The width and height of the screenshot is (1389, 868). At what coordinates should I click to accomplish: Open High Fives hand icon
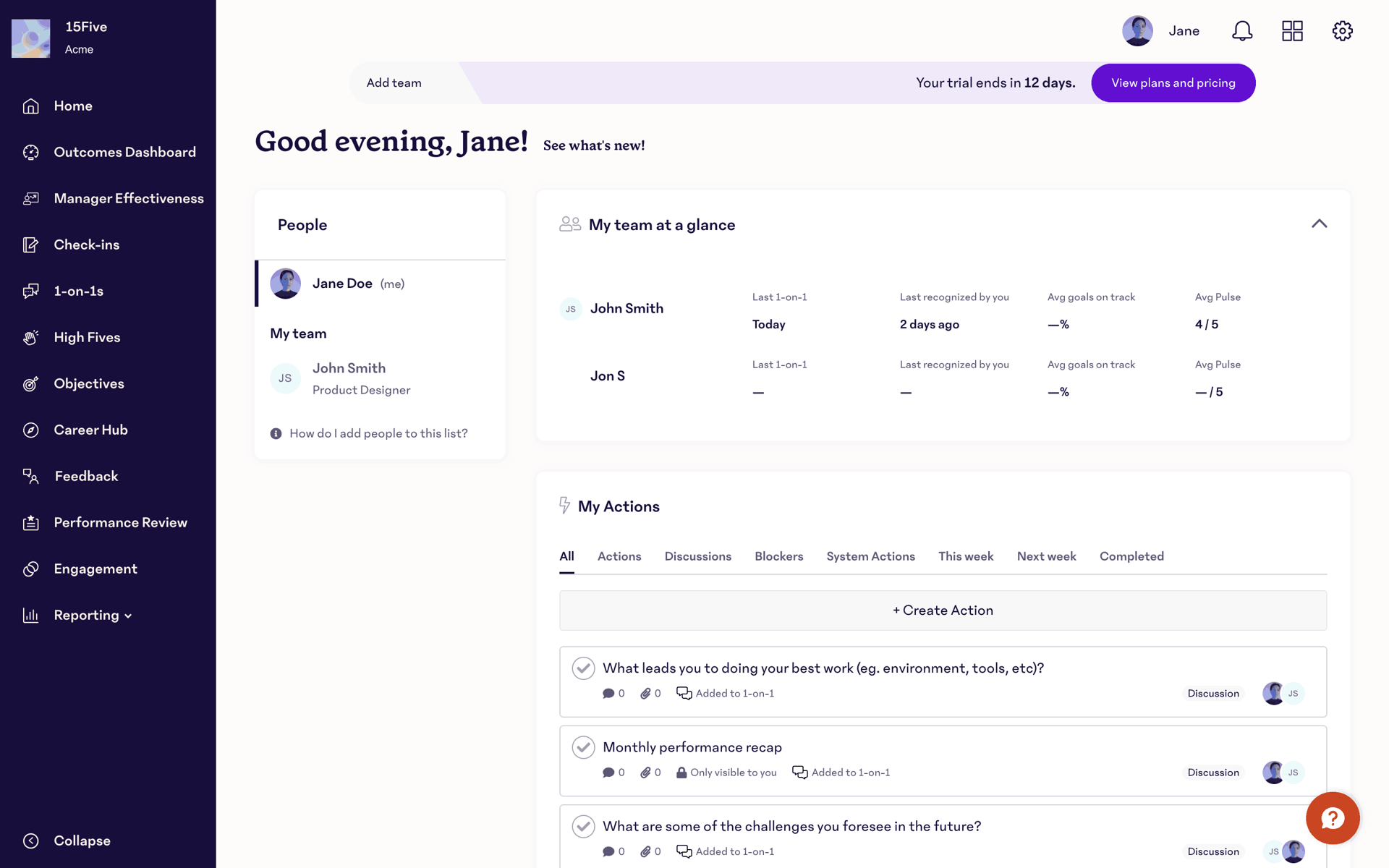(x=30, y=338)
